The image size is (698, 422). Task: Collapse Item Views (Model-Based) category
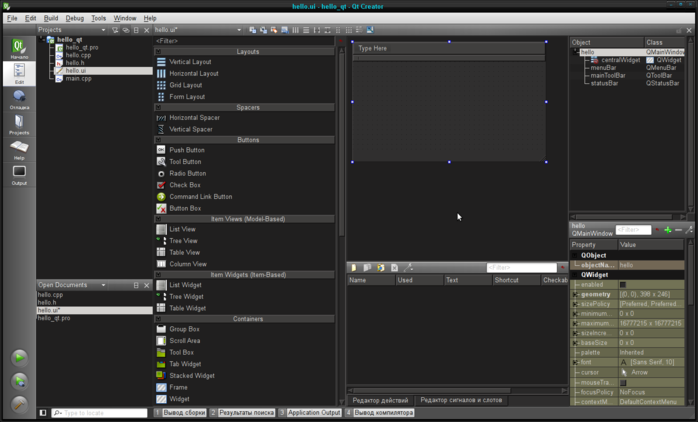point(158,219)
